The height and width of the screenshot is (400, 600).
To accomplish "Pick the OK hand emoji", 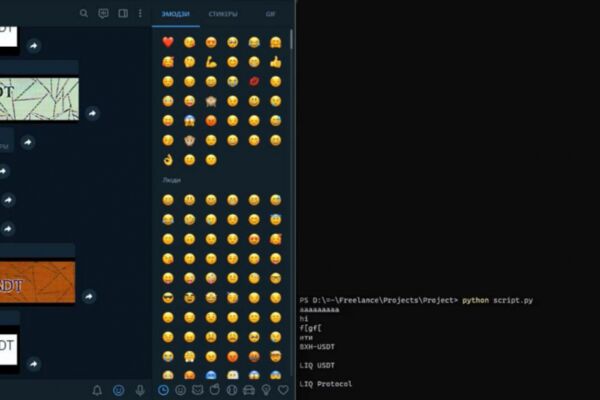I will 168,160.
